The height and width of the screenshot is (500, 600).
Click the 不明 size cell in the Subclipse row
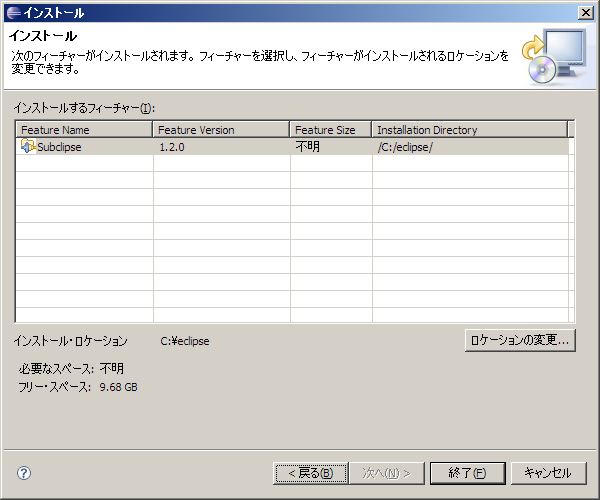click(x=308, y=147)
